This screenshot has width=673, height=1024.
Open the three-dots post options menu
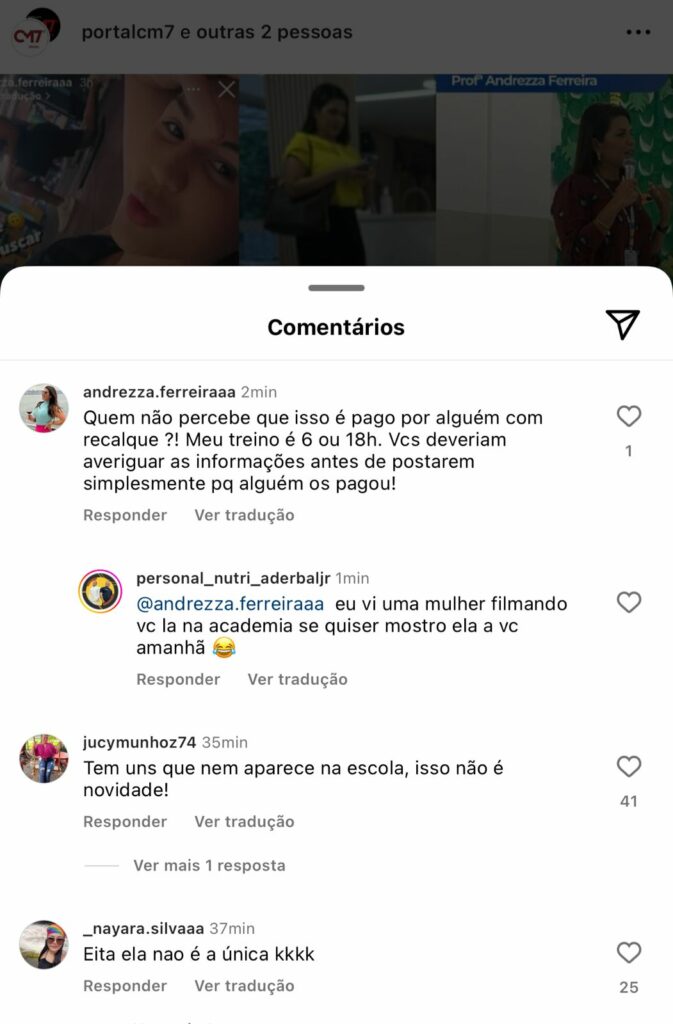point(638,31)
